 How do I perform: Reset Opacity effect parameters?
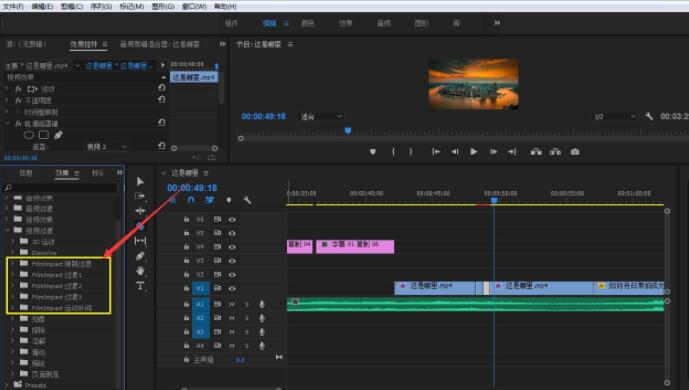pyautogui.click(x=162, y=99)
